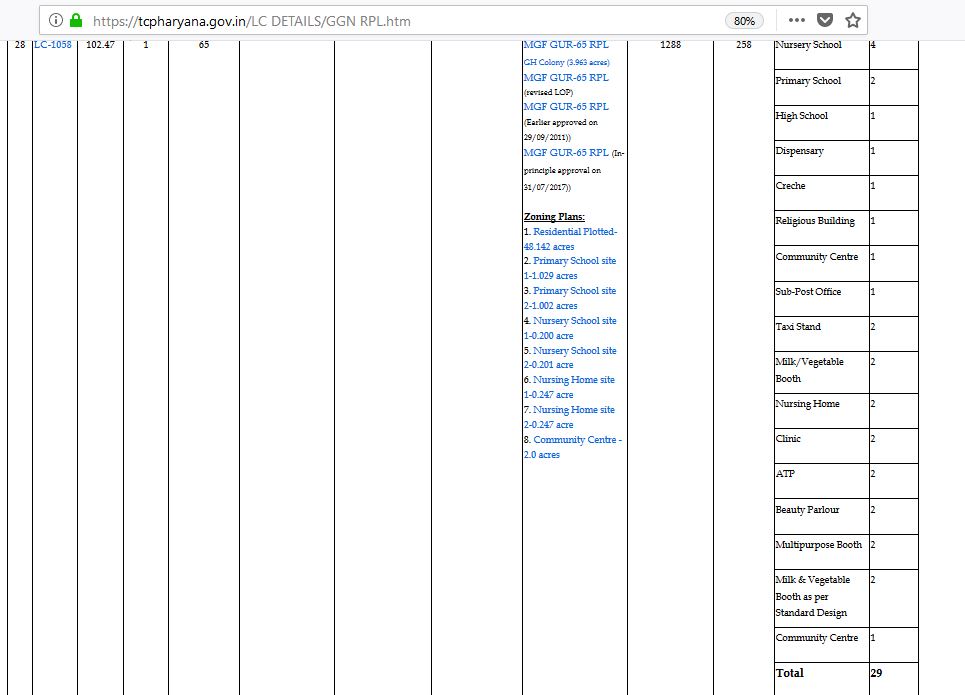Click the 65 sector cell
The image size is (965, 695).
[x=204, y=44]
